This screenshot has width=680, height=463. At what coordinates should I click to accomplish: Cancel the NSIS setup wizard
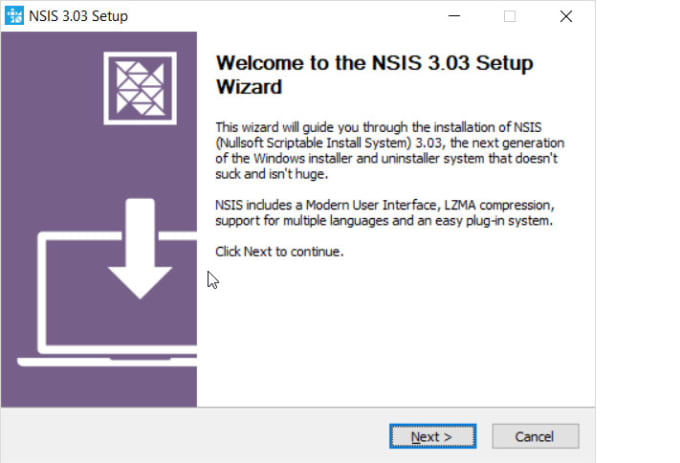535,436
